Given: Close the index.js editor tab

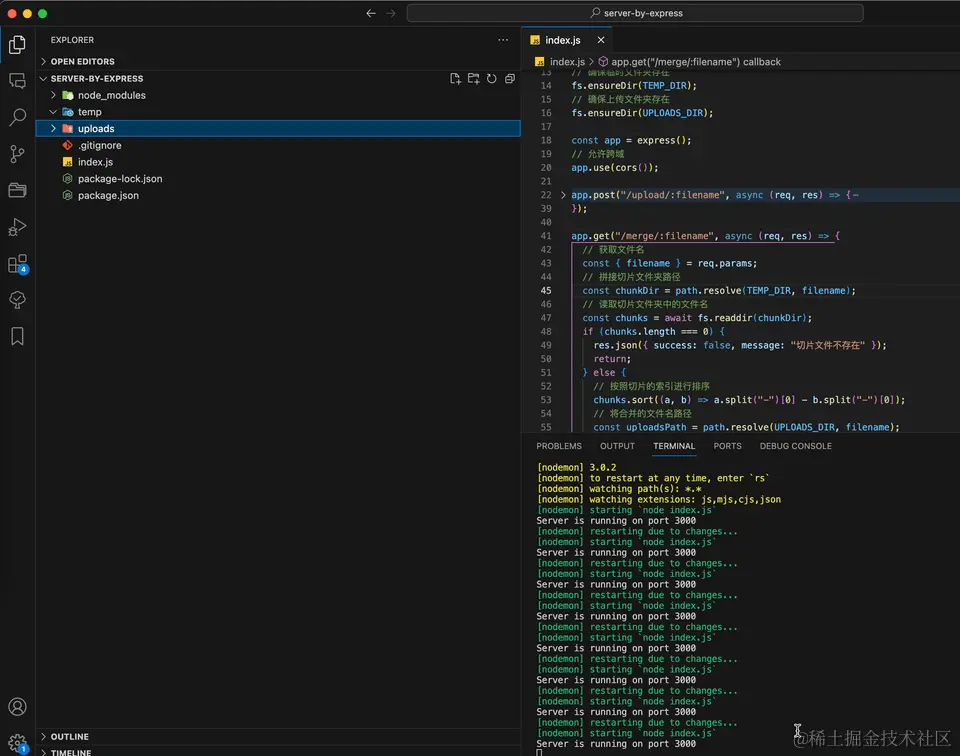Looking at the screenshot, I should point(601,40).
